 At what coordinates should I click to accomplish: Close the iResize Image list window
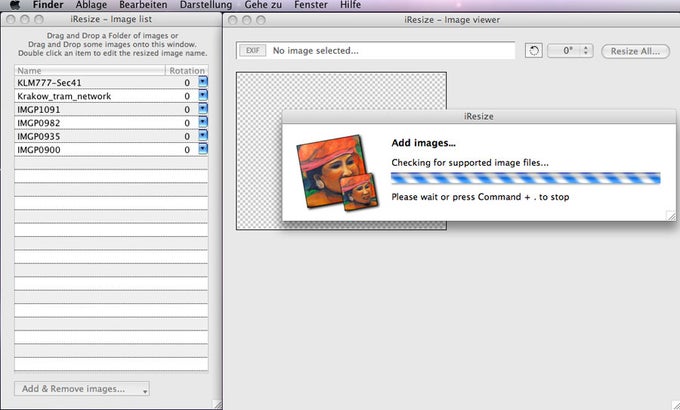(x=11, y=19)
